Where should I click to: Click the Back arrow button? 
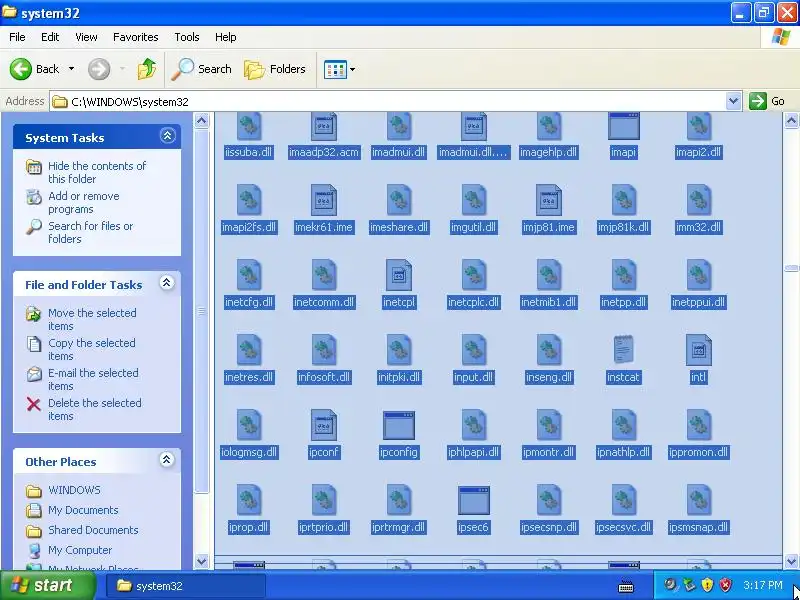(x=20, y=69)
